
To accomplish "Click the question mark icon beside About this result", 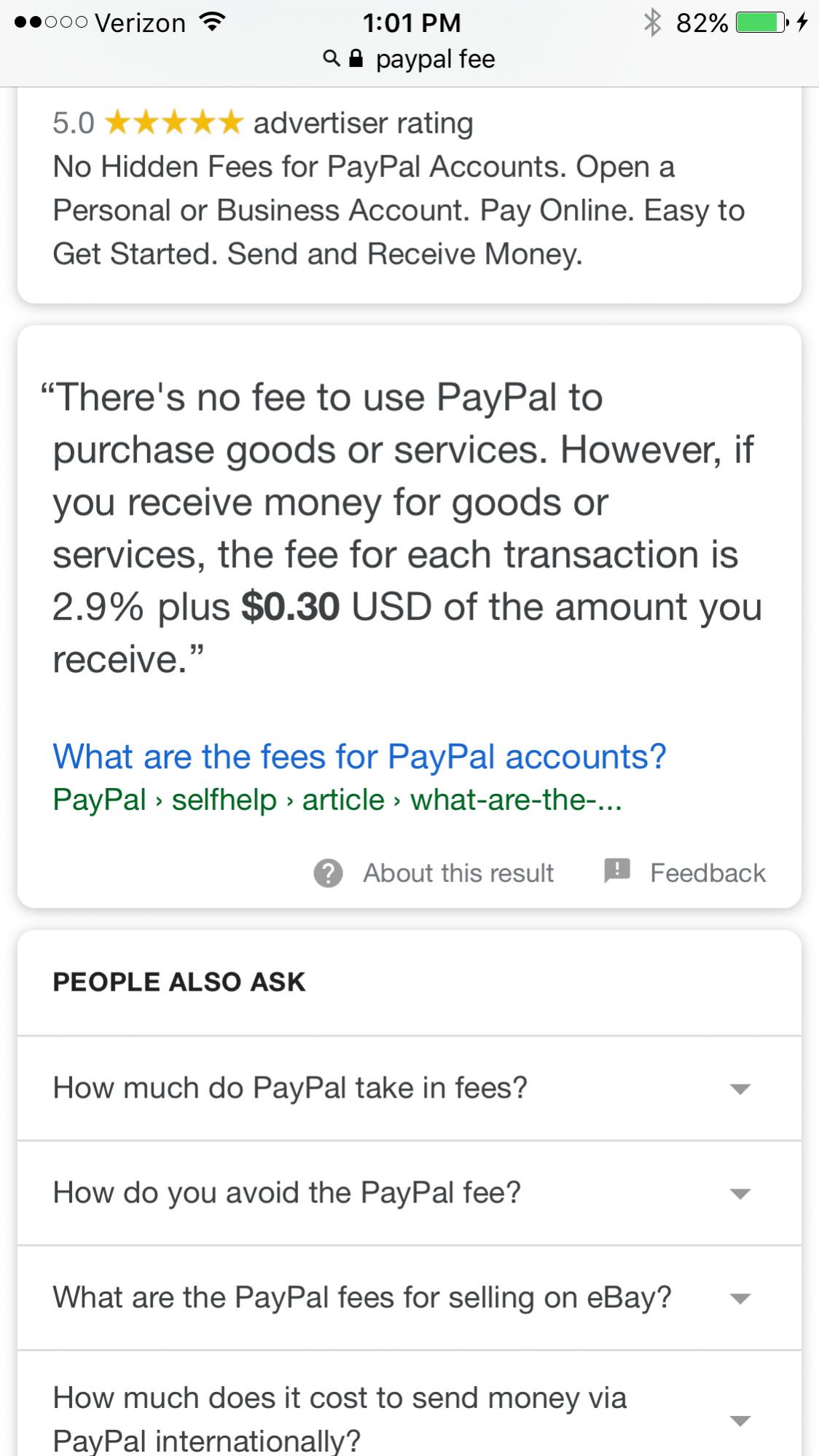I will point(328,873).
